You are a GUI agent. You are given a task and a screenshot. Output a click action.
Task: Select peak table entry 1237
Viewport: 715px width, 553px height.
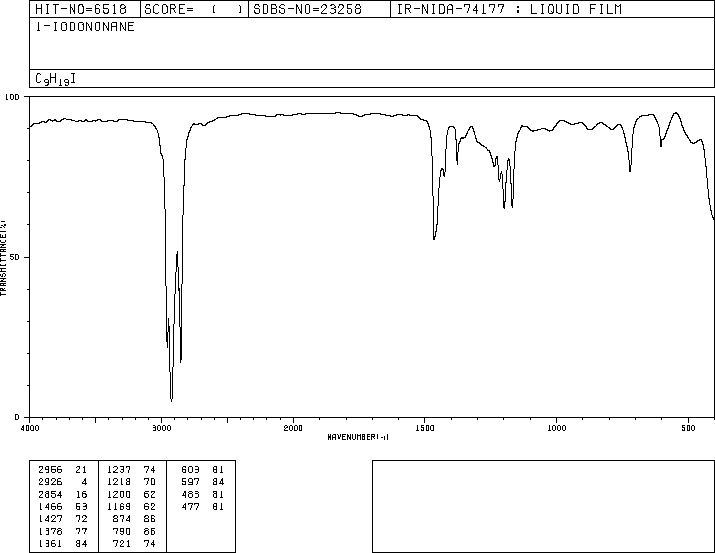tap(119, 470)
